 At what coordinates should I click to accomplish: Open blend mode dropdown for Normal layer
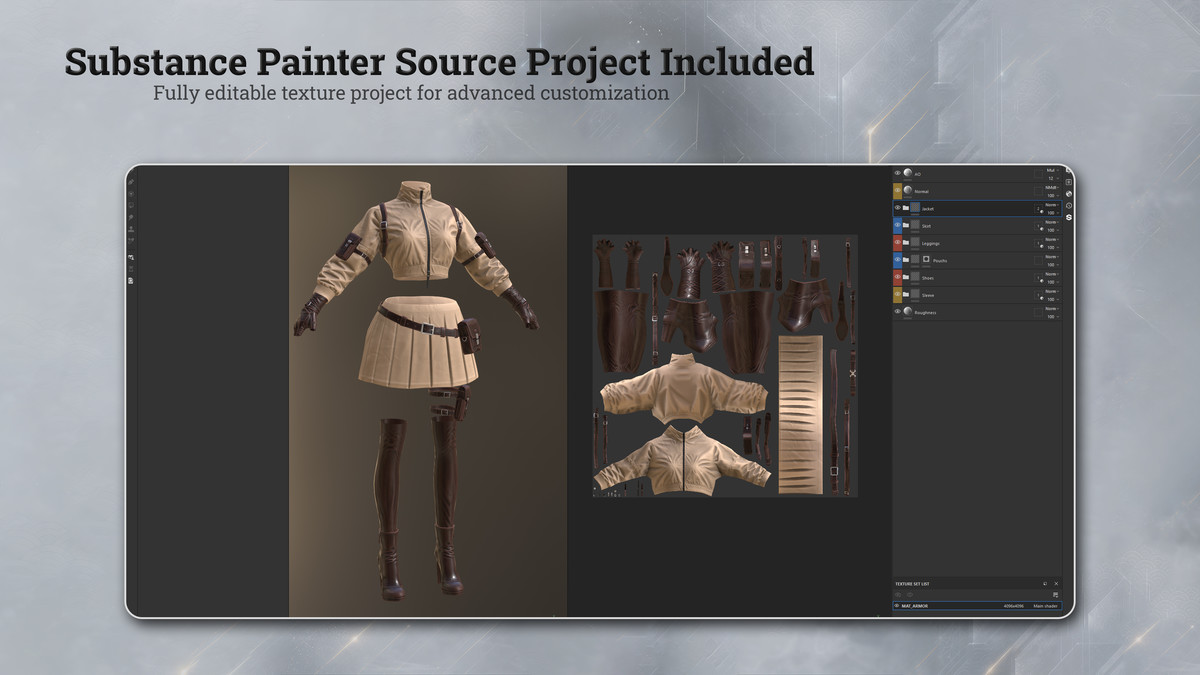coord(1052,187)
